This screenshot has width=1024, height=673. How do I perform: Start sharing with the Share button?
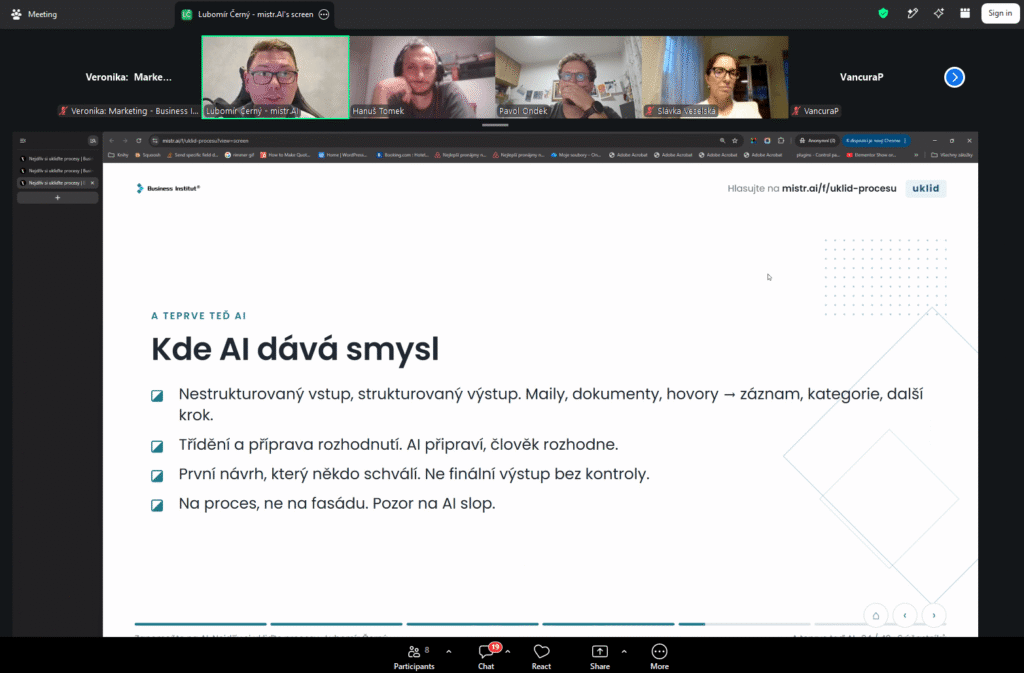point(600,657)
